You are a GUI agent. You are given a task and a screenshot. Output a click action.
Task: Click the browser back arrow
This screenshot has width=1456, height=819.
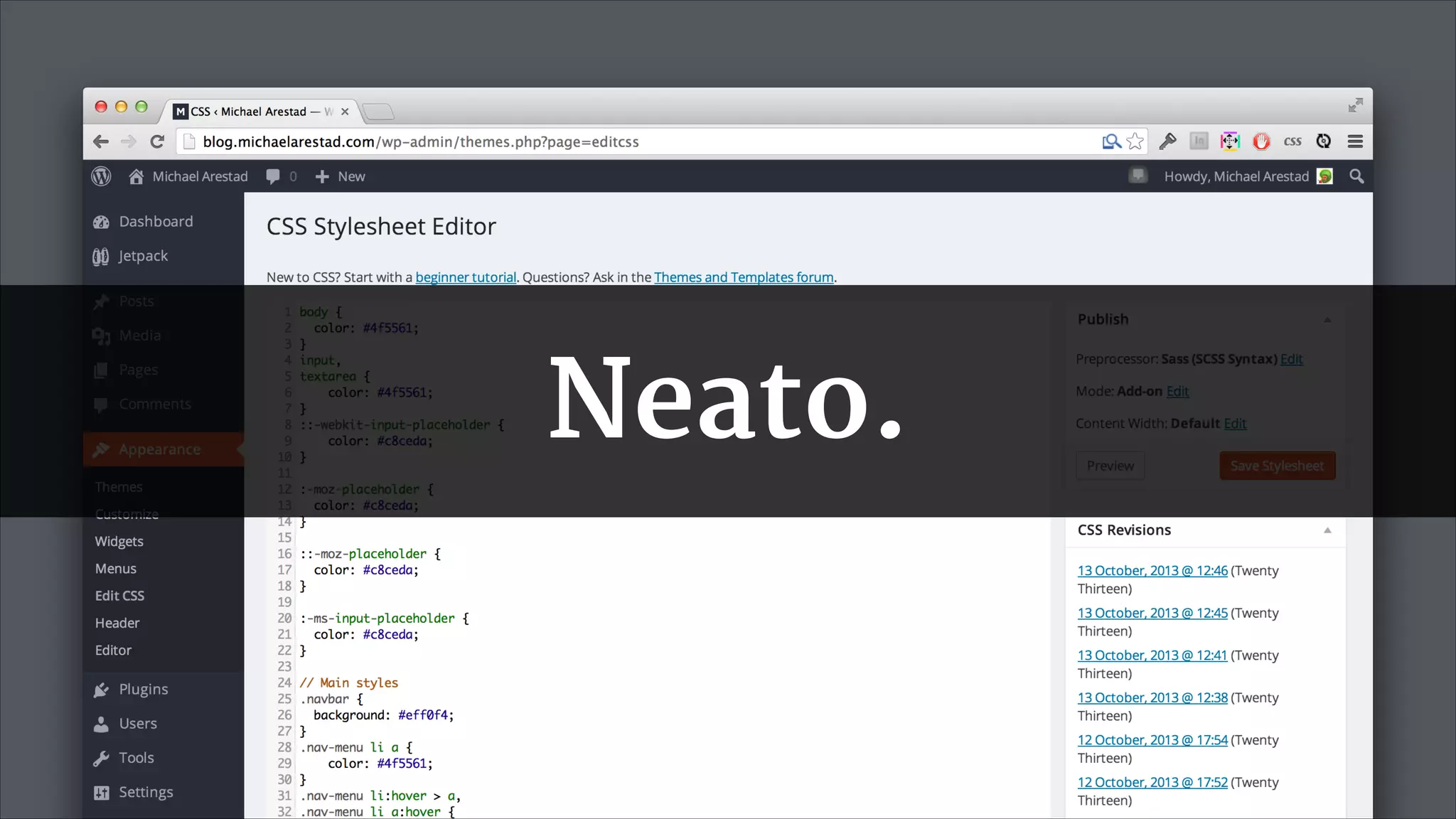pos(101,141)
